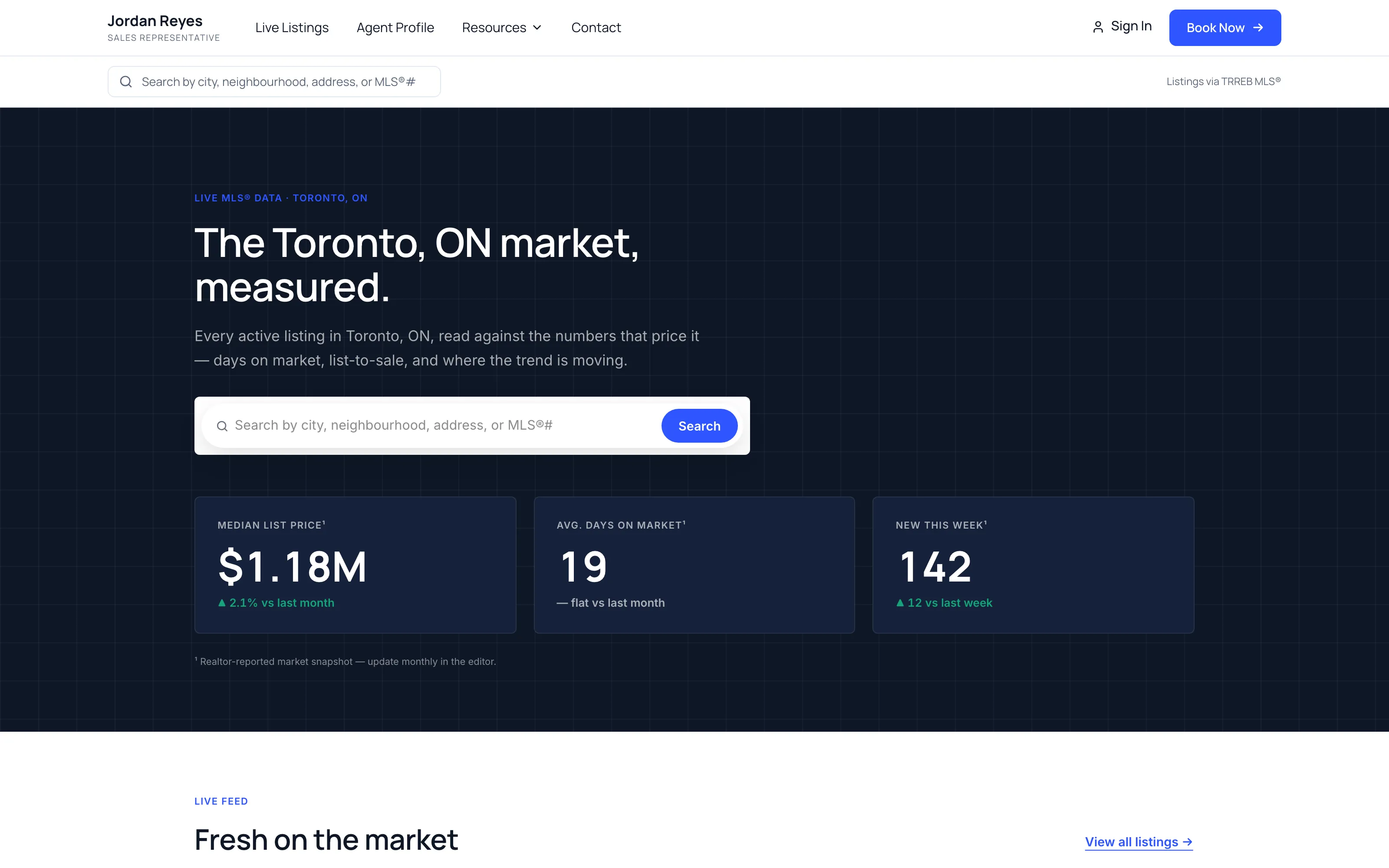1389x868 pixels.
Task: Click the magnifier icon in hero search box
Action: [x=222, y=425]
